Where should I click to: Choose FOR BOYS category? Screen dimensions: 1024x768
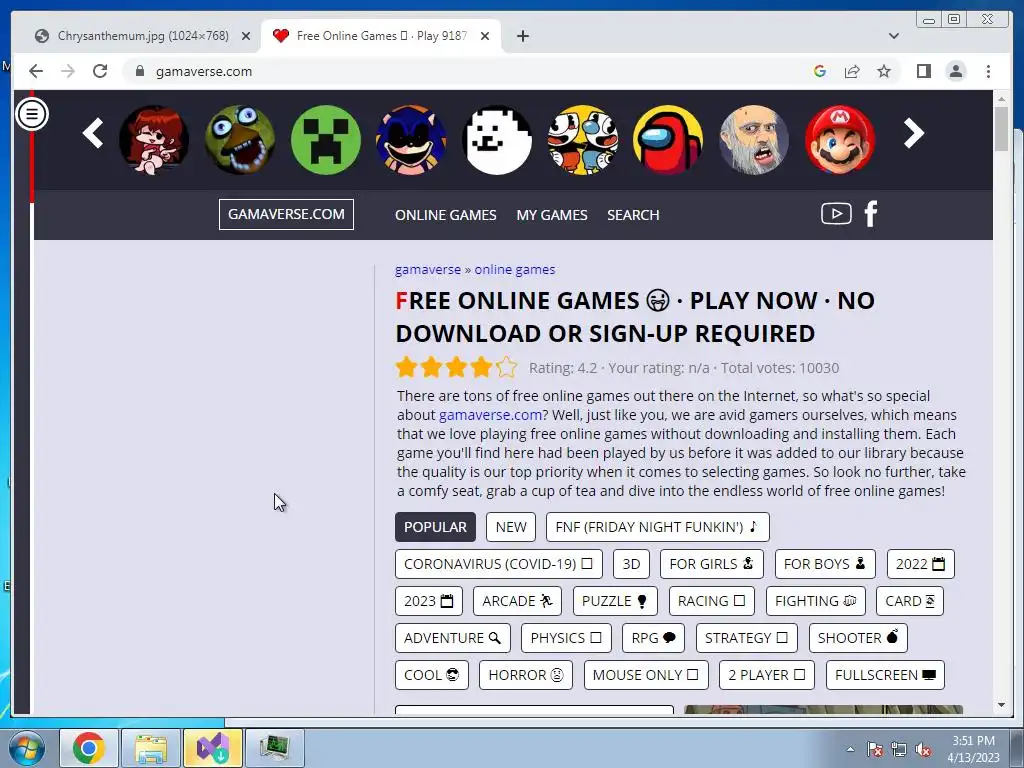[x=825, y=564]
